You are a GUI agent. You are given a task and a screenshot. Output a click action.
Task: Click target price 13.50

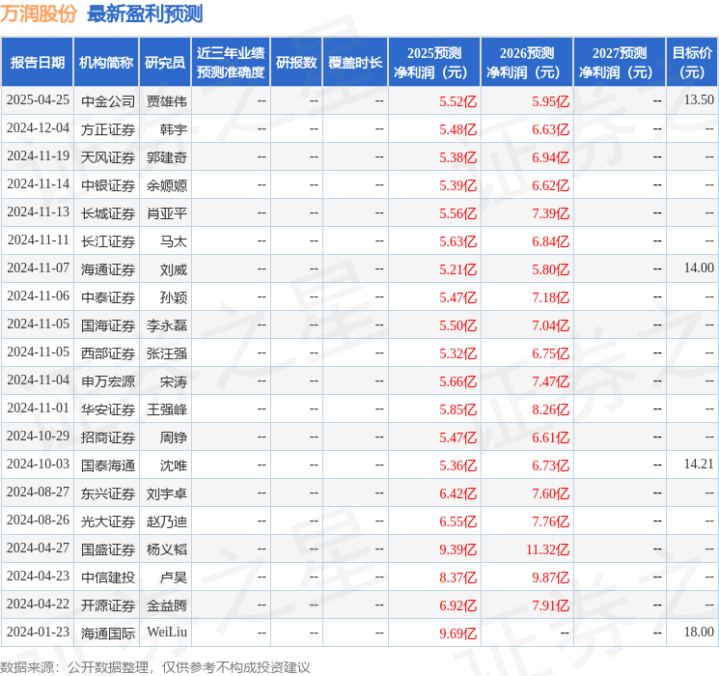(x=699, y=100)
